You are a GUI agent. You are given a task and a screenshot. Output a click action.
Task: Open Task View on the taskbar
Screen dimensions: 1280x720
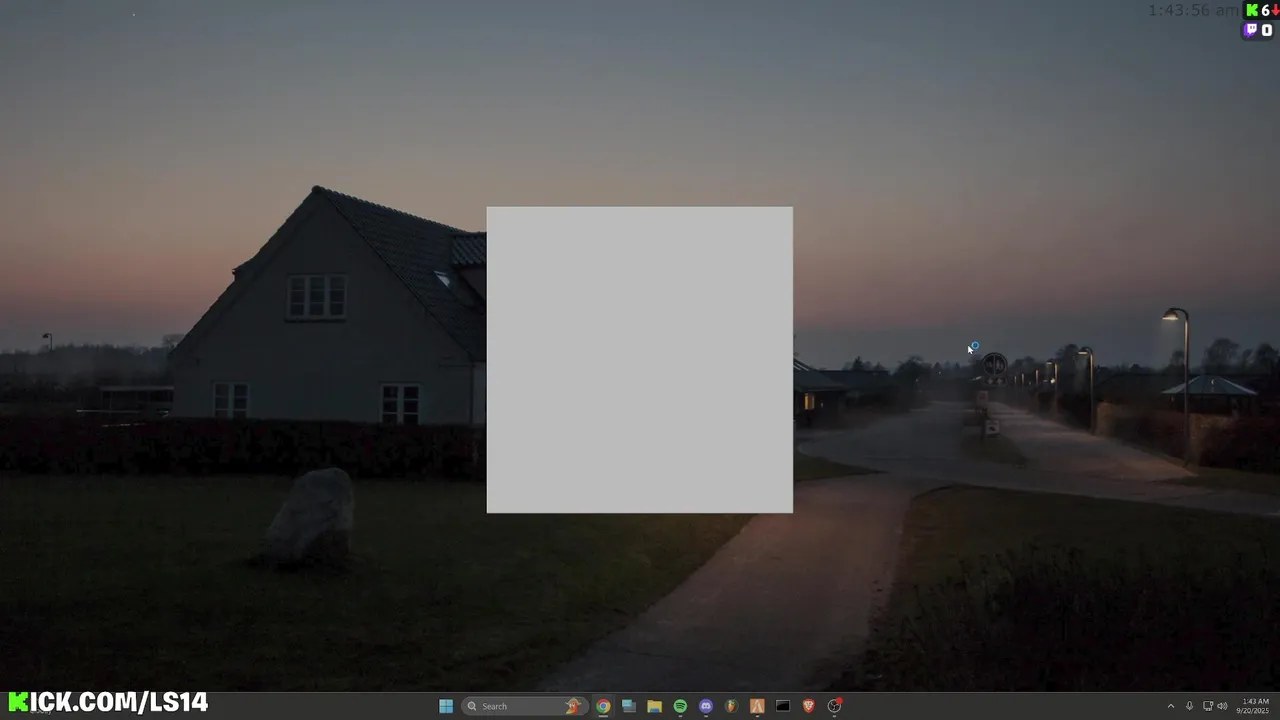[629, 706]
